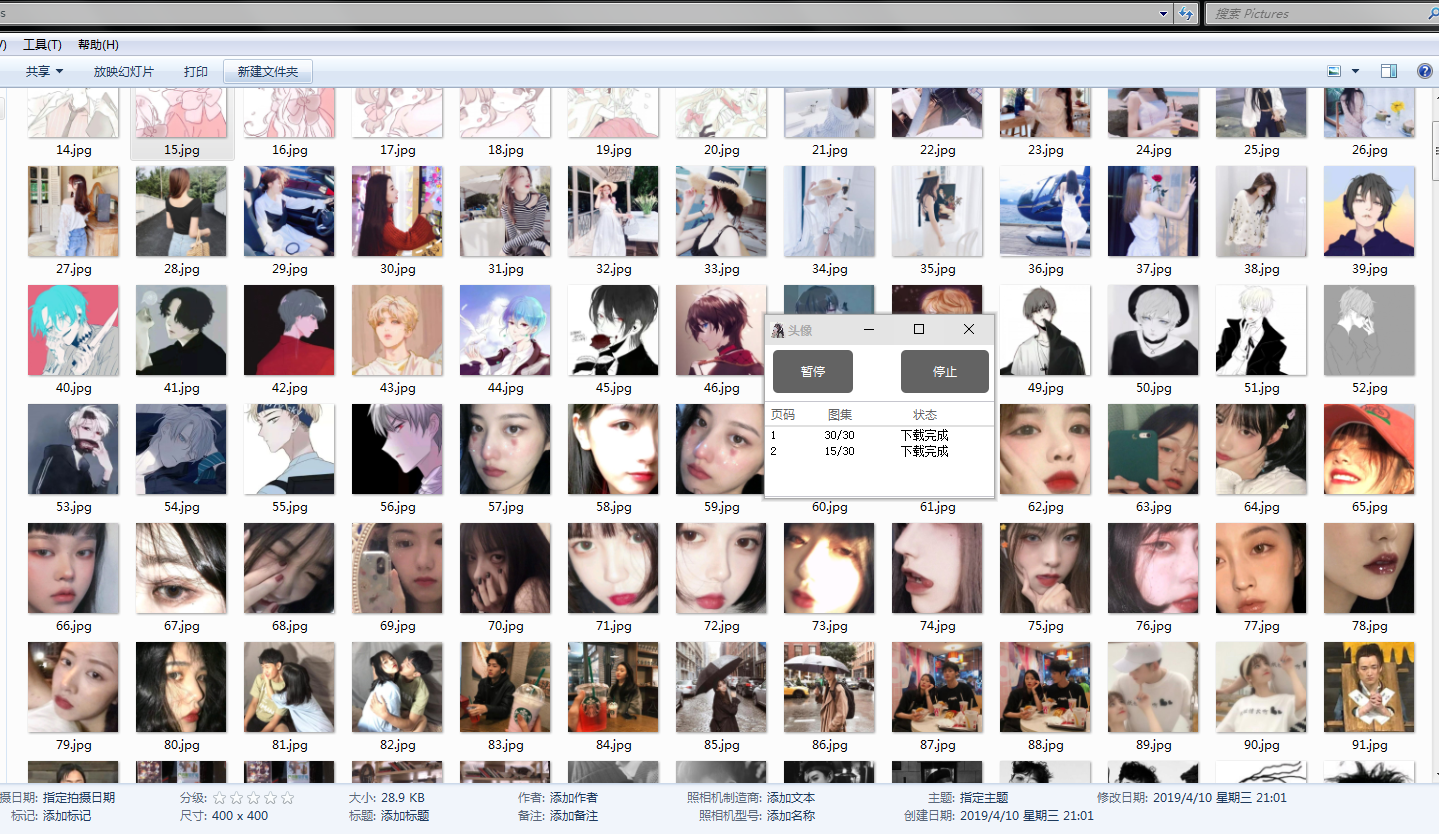The image size is (1439, 834).
Task: Click 添加名称 camera model field
Action: click(791, 816)
